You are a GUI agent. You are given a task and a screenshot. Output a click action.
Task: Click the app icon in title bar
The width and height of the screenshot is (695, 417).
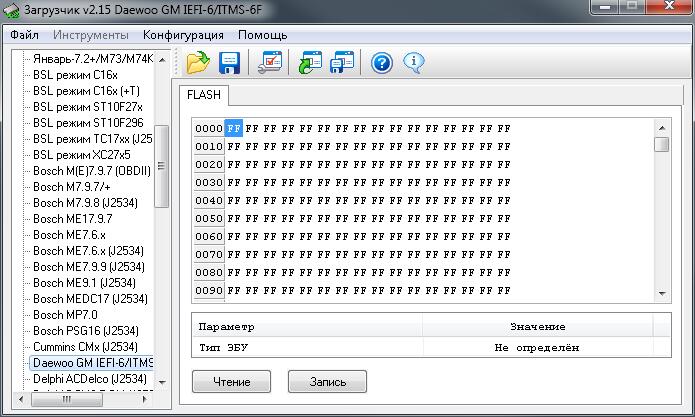(11, 10)
